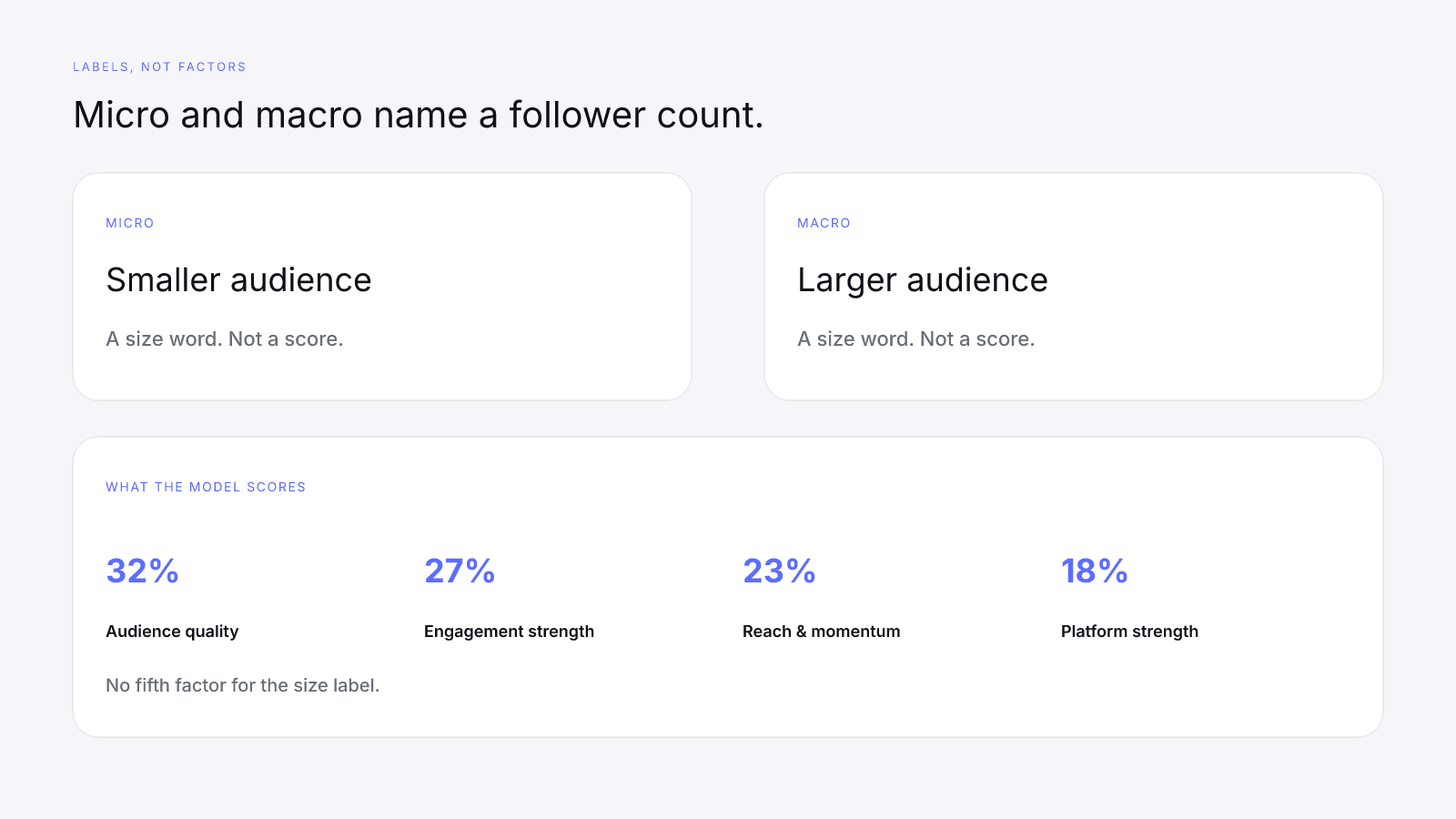Select the 27% value
This screenshot has height=819, width=1456.
pyautogui.click(x=460, y=571)
